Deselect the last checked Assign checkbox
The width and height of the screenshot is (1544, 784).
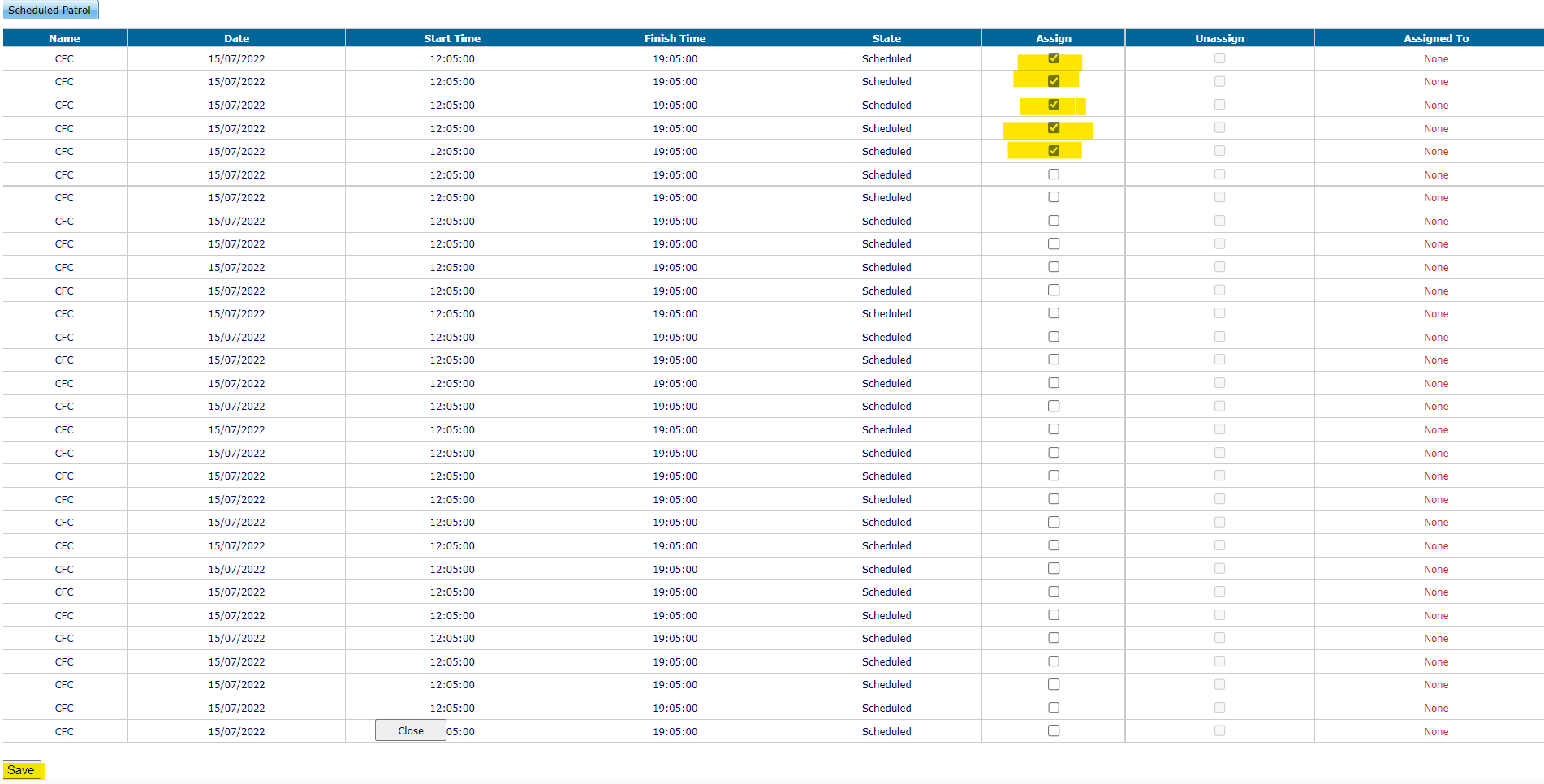tap(1054, 151)
